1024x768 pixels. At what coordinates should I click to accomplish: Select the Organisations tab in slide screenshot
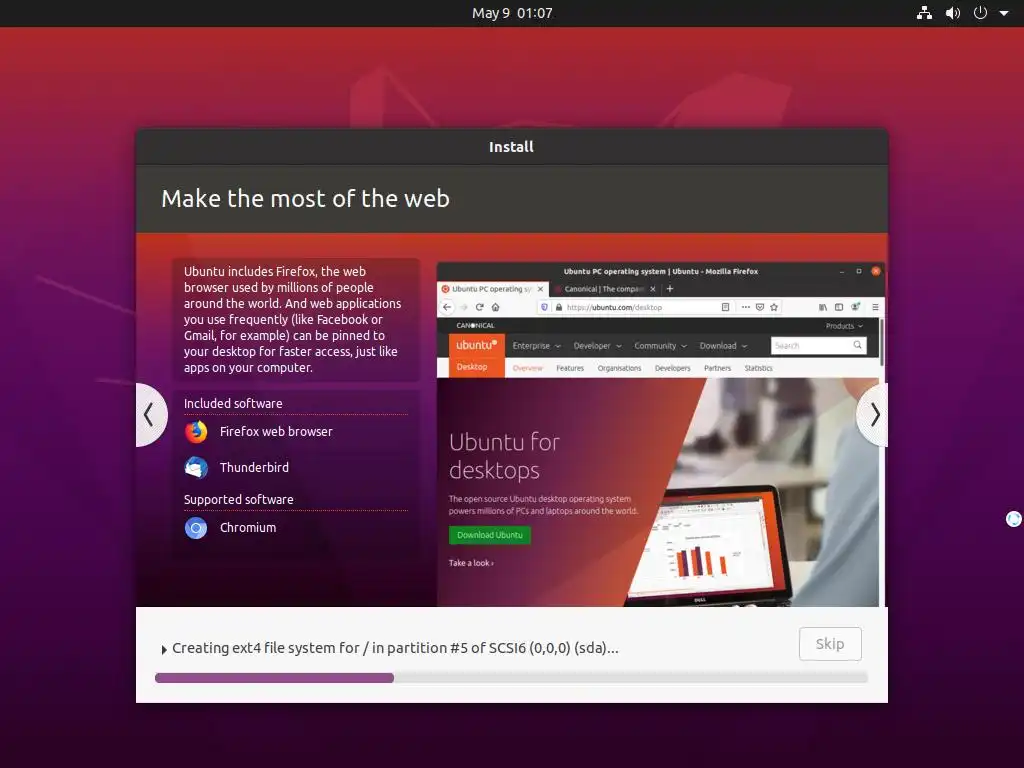(x=619, y=368)
